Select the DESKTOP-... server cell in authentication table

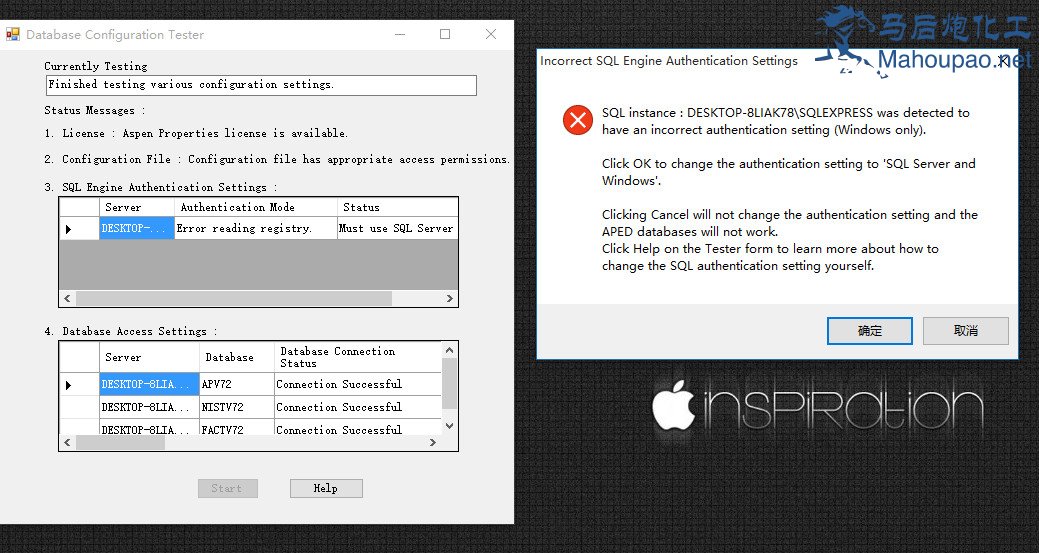tap(137, 228)
